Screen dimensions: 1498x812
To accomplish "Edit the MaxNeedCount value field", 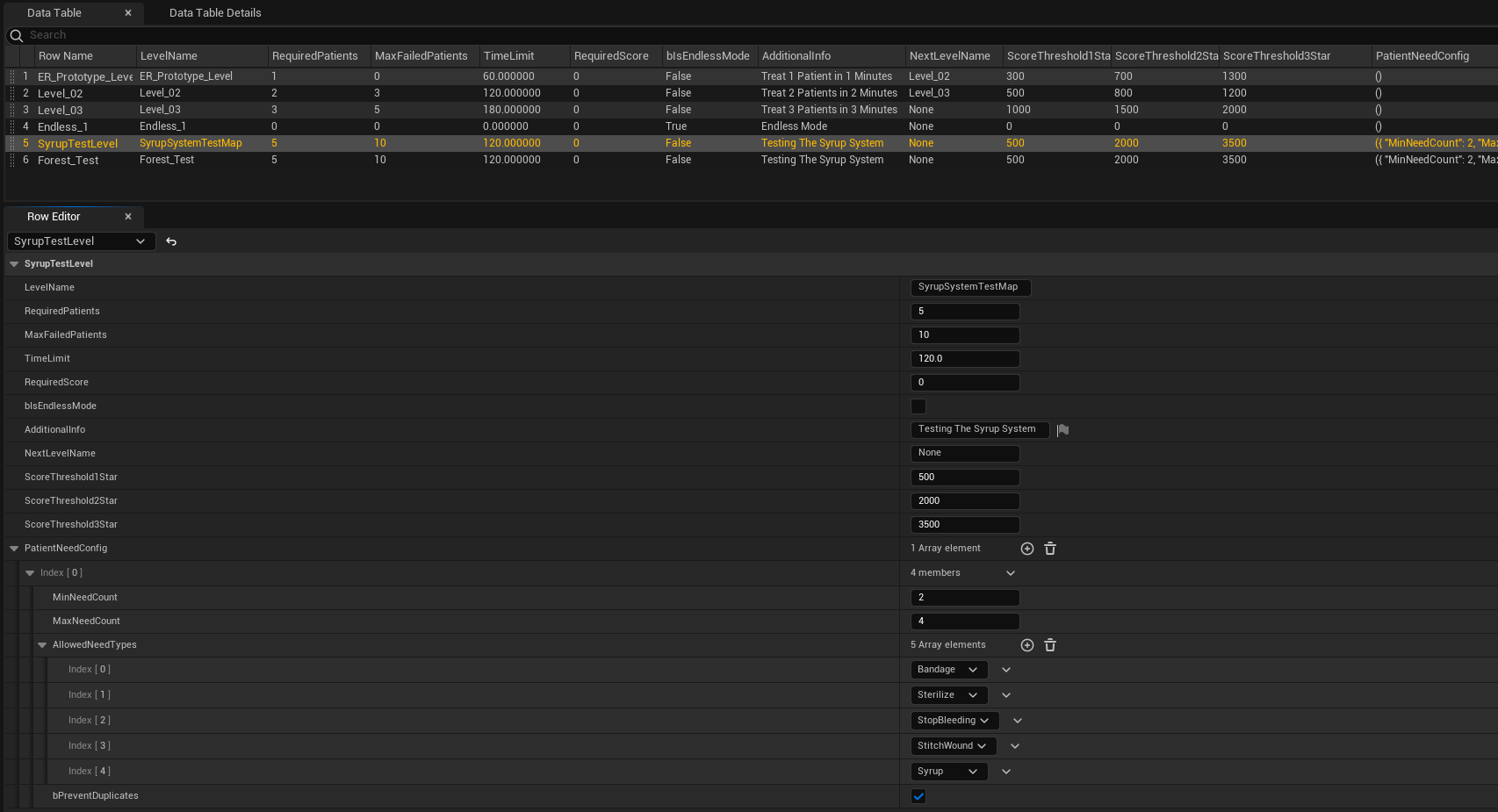I will pos(965,622).
